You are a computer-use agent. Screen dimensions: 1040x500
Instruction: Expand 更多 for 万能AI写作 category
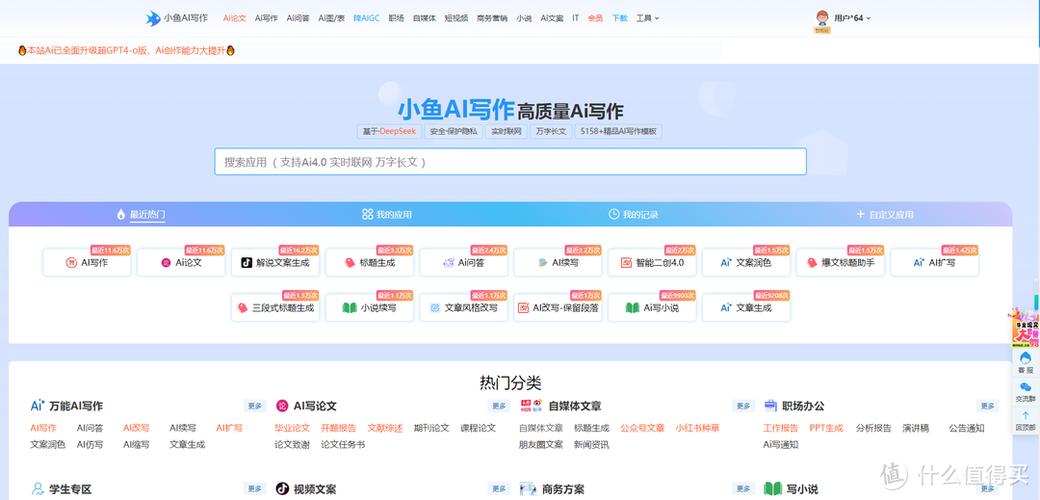click(x=255, y=406)
